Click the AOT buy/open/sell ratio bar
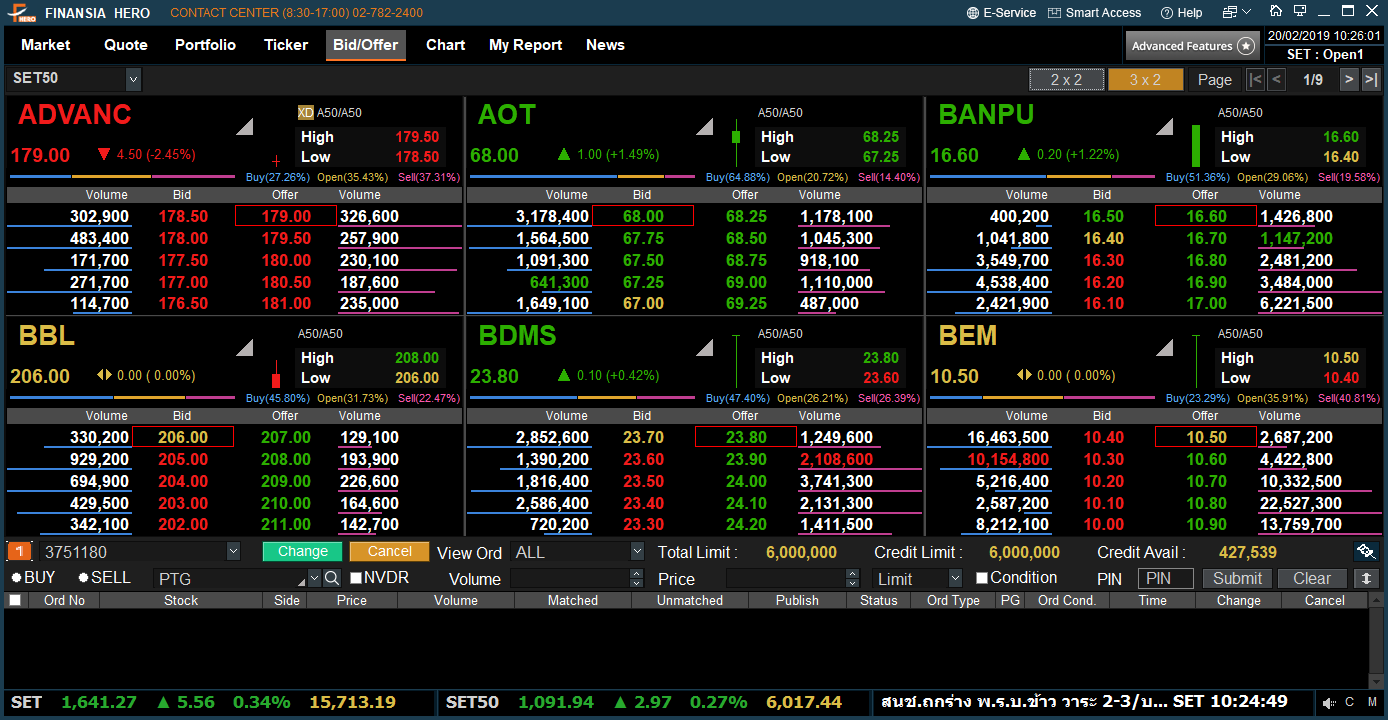 coord(583,177)
